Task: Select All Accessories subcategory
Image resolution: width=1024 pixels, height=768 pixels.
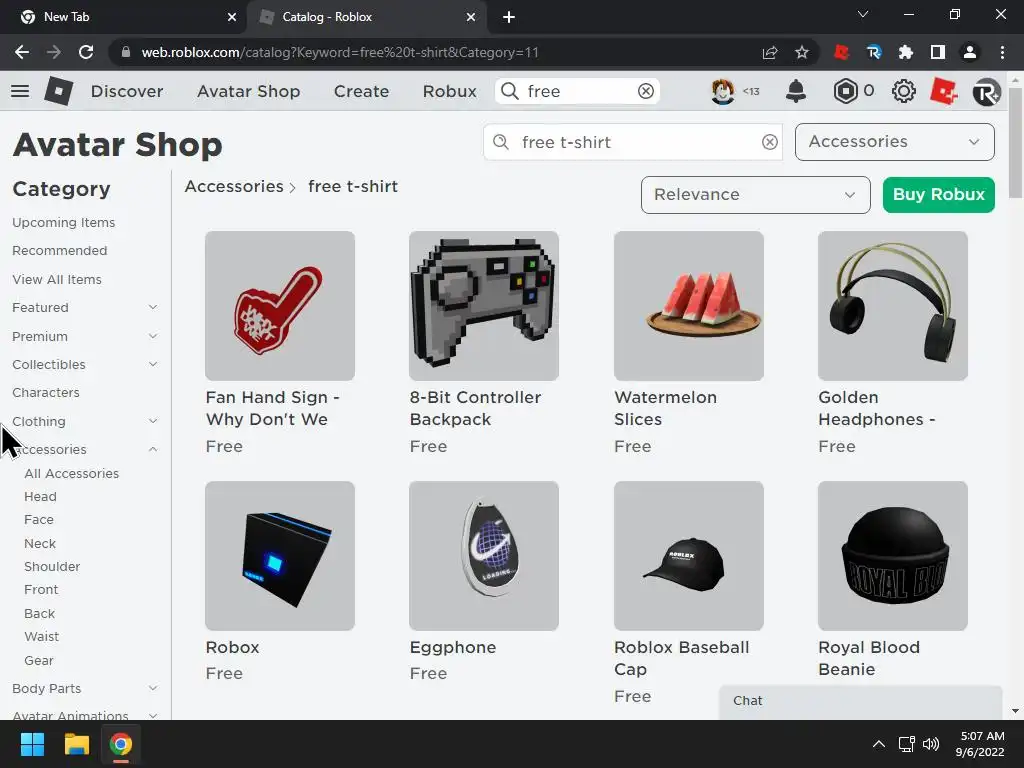Action: coord(72,473)
